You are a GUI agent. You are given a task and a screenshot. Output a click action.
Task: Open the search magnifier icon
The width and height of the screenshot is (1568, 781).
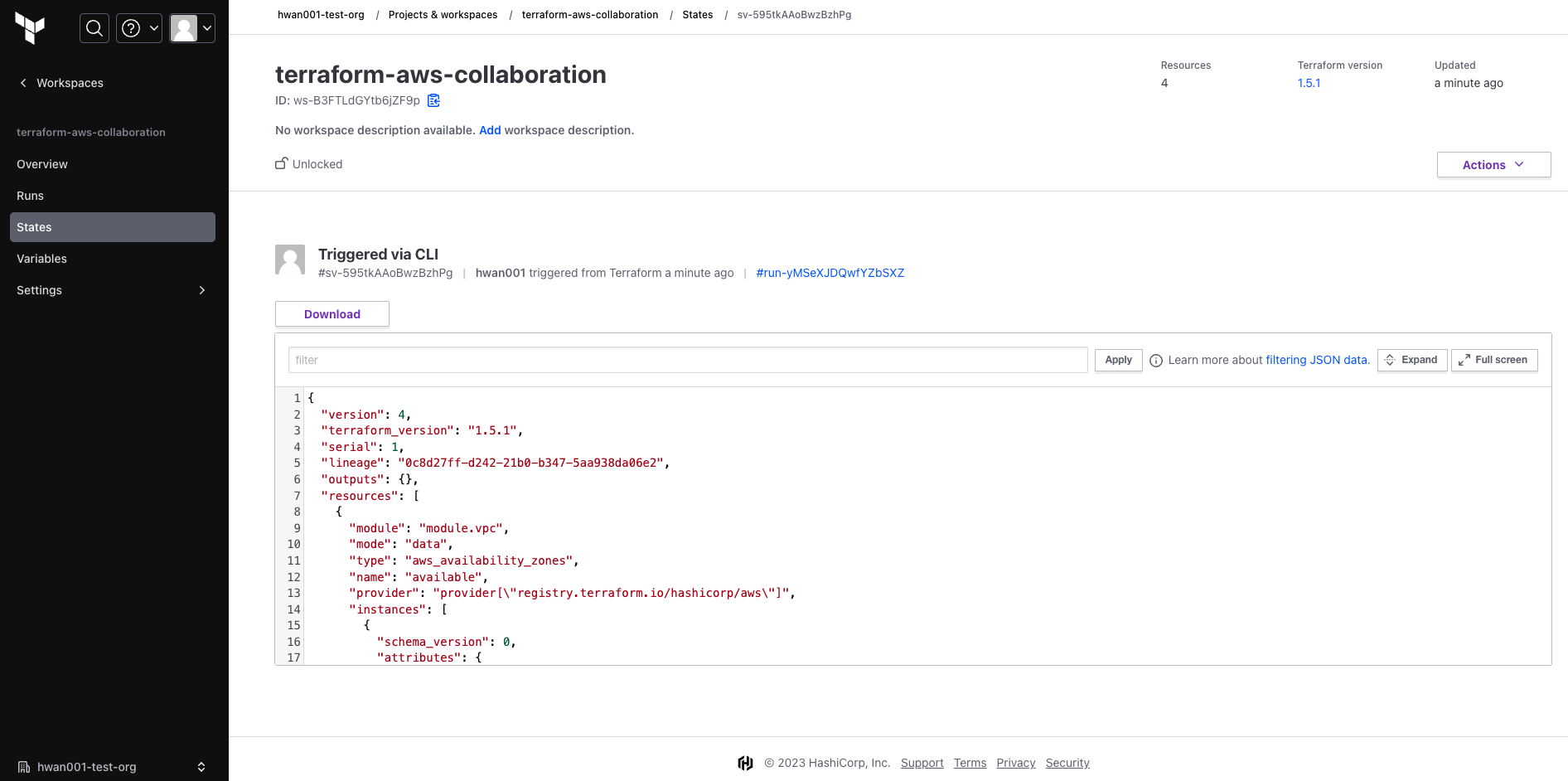coord(94,28)
